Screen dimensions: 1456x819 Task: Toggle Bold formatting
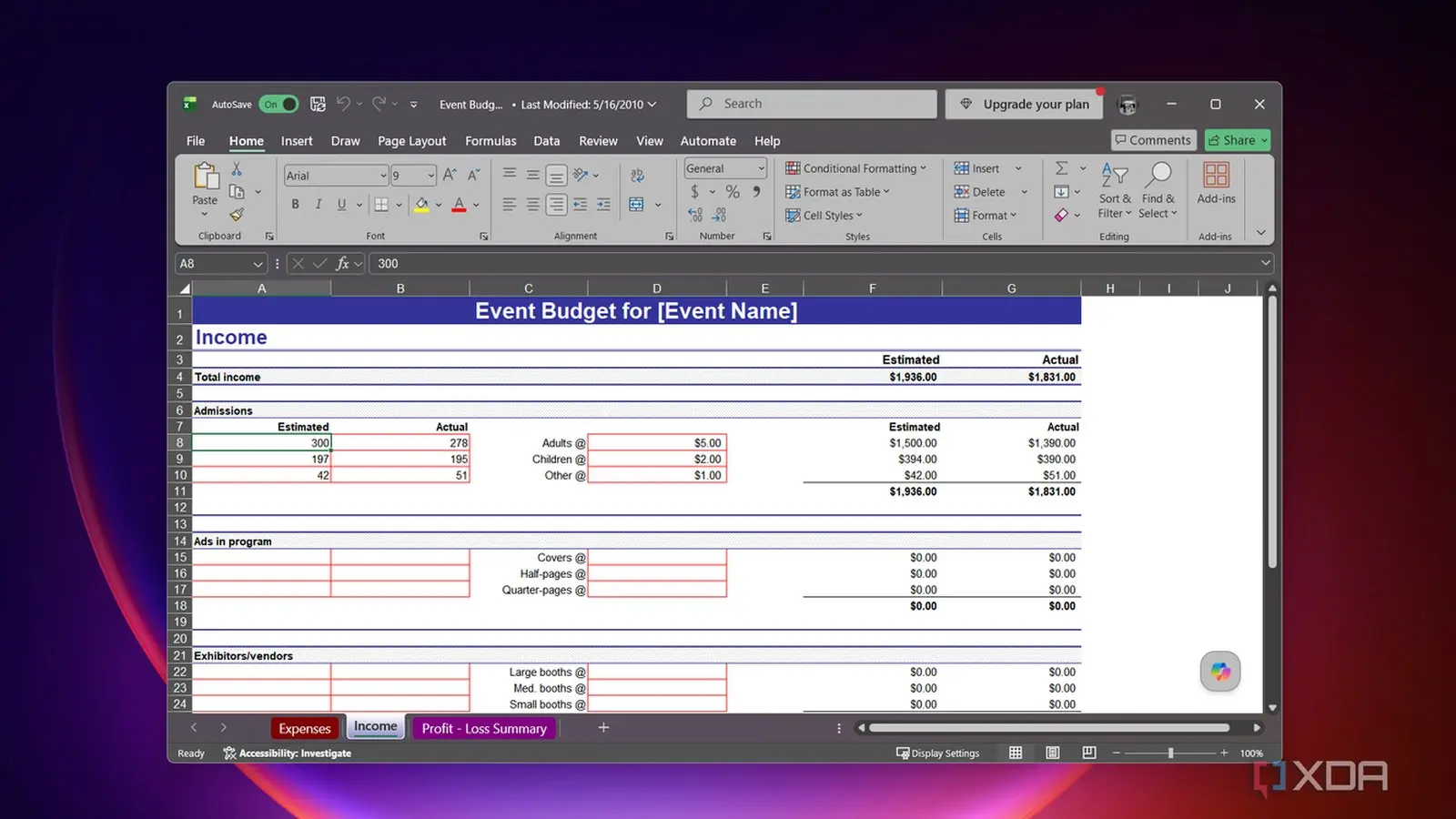295,205
